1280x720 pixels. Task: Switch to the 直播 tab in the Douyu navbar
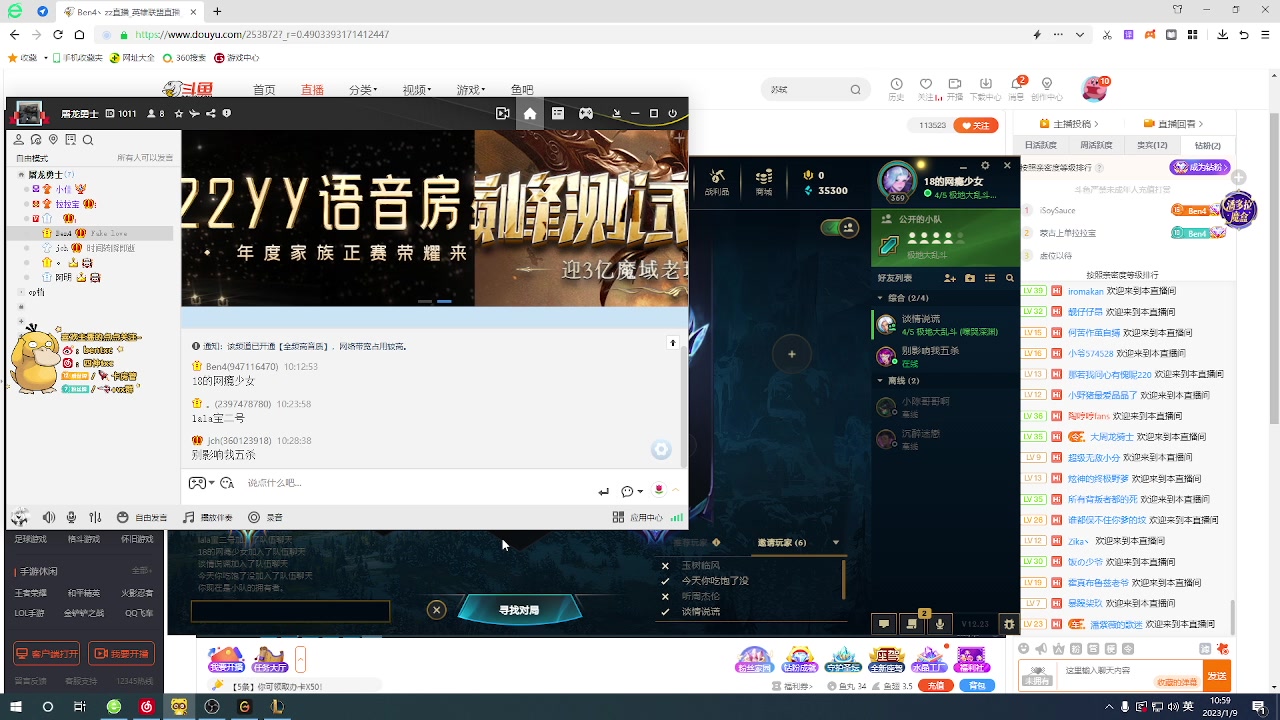pyautogui.click(x=311, y=89)
